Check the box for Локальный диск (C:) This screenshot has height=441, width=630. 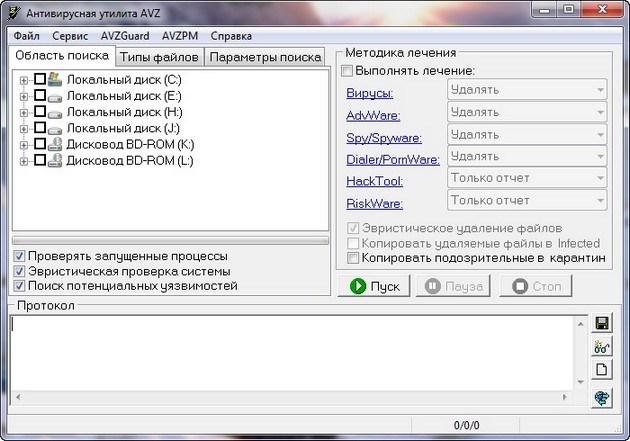(x=40, y=79)
